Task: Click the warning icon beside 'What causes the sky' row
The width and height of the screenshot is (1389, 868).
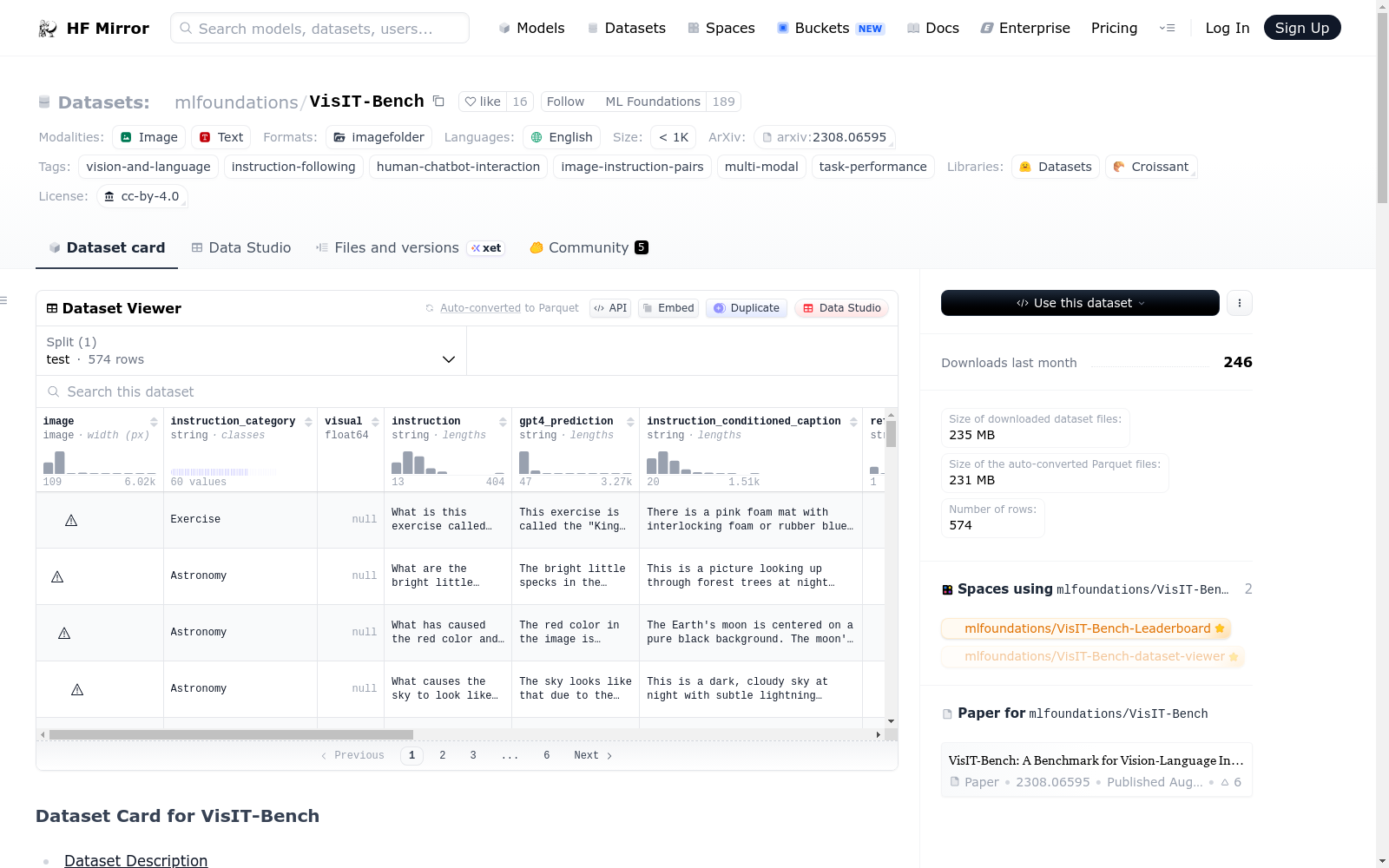Action: point(77,689)
